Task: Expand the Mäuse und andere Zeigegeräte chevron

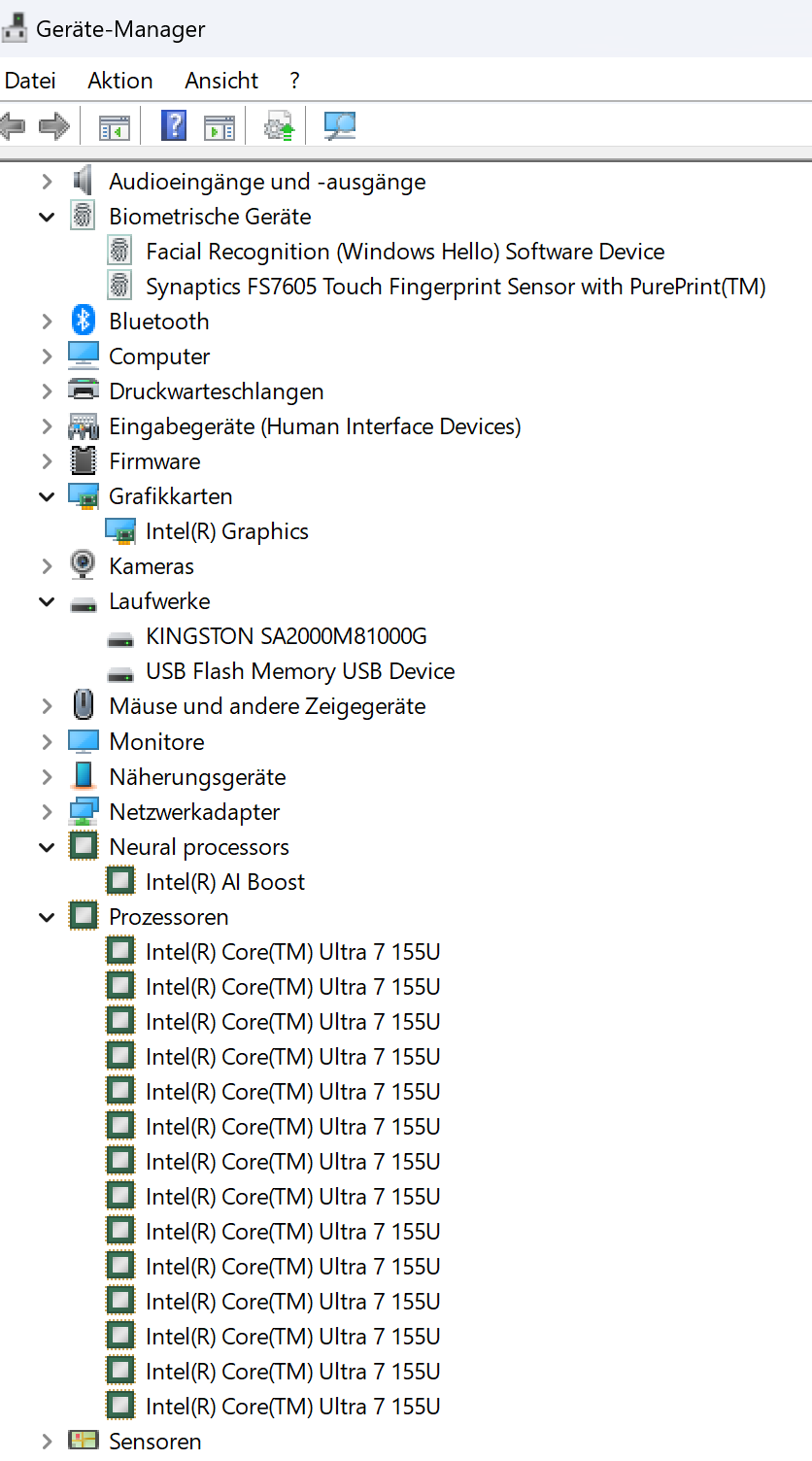Action: (x=47, y=705)
